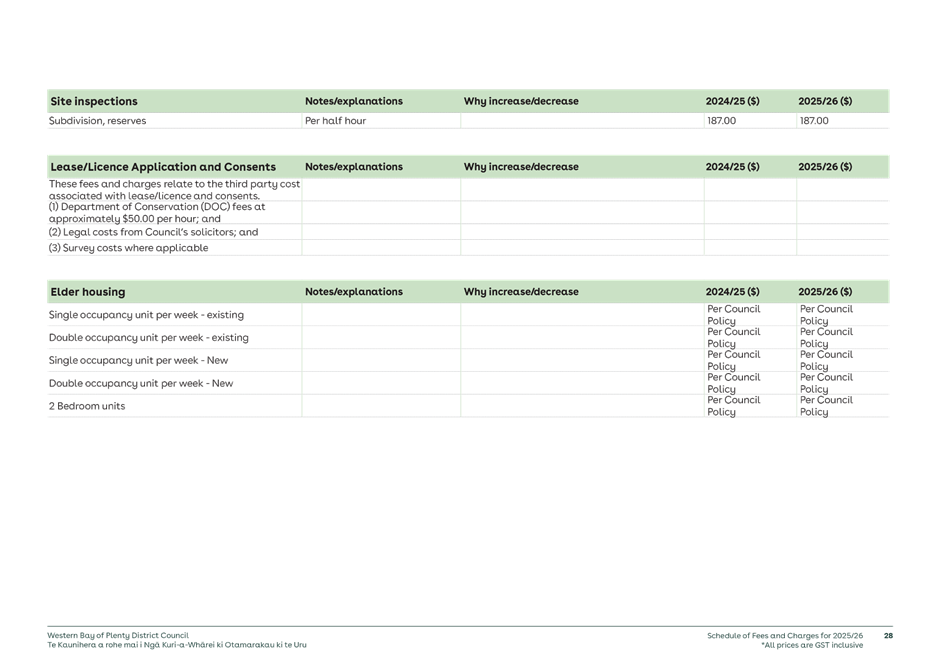Click the page number in the footer

point(888,635)
